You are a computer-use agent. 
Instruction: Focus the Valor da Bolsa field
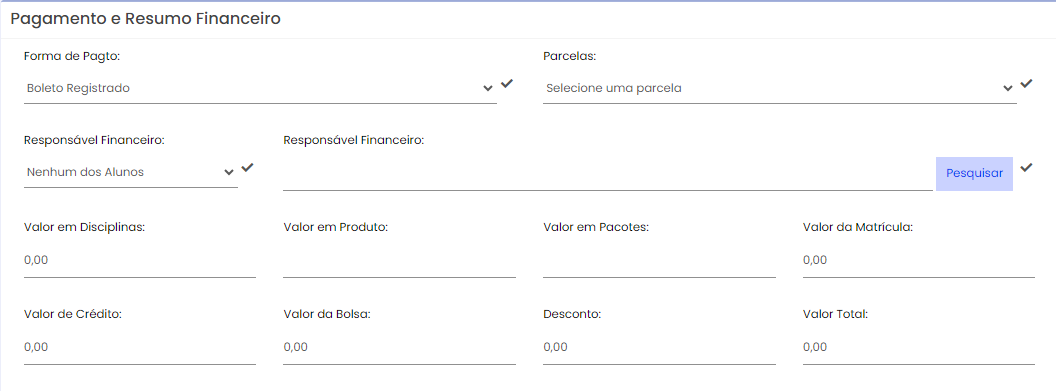tap(399, 348)
